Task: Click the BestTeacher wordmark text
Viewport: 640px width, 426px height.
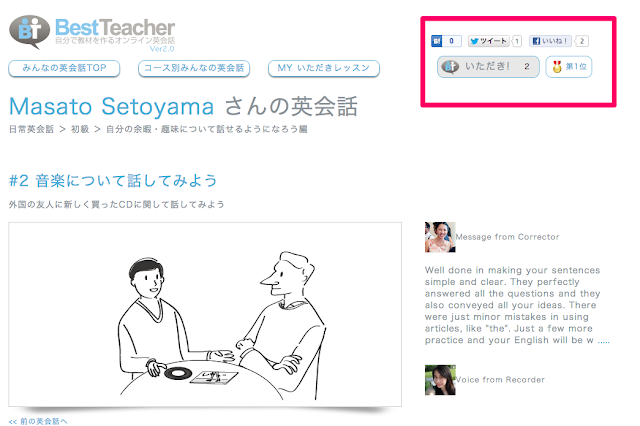Action: [115, 28]
